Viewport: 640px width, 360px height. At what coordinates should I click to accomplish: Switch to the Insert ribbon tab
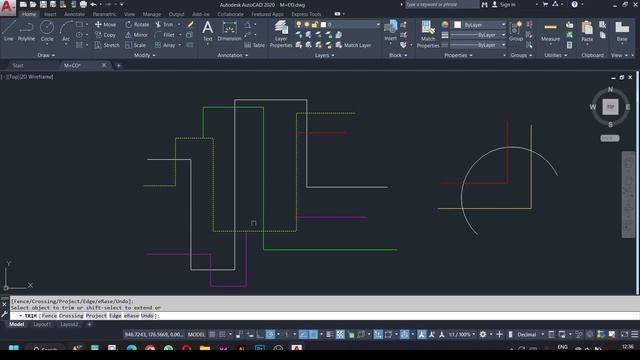pyautogui.click(x=50, y=14)
